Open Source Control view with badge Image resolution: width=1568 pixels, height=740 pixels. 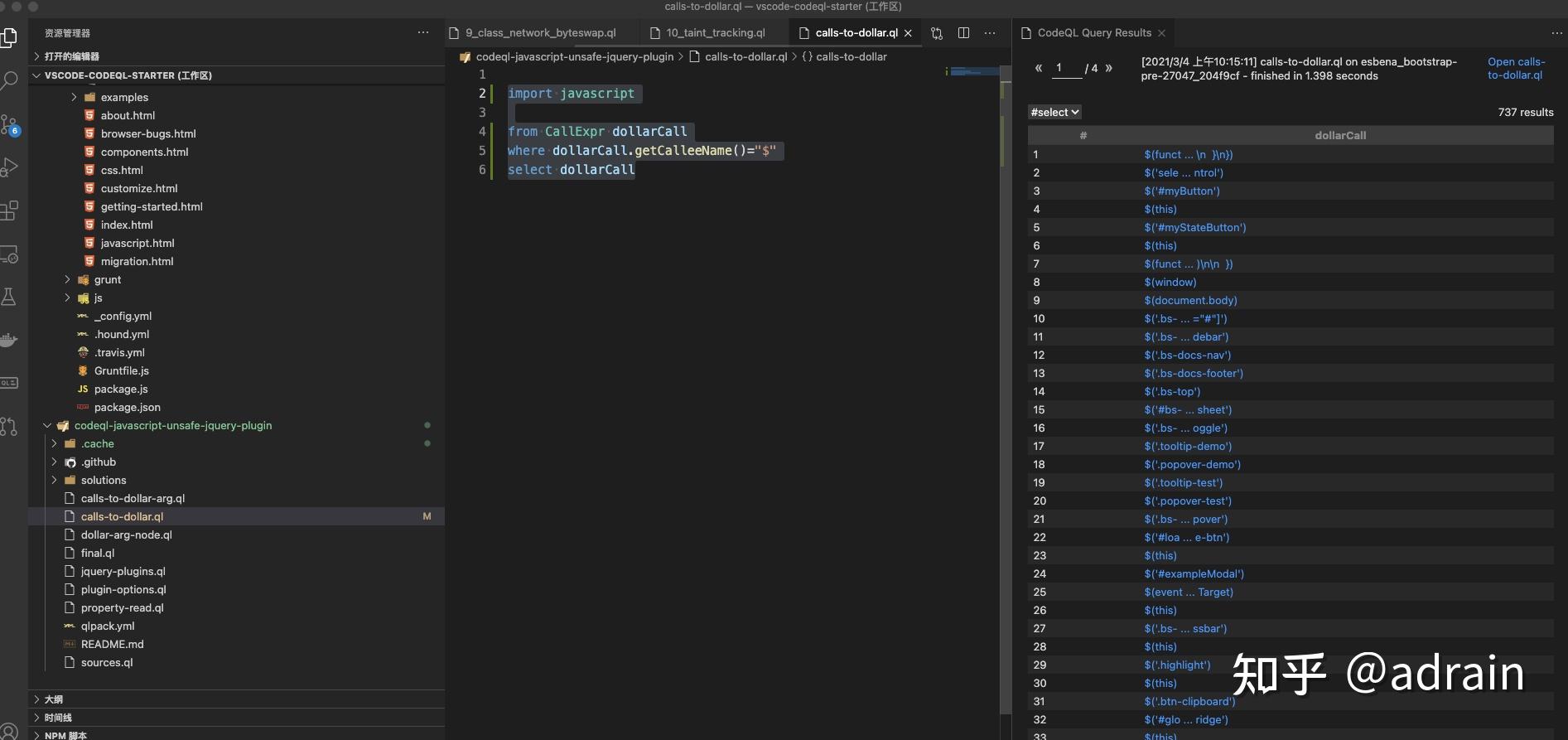tap(9, 124)
